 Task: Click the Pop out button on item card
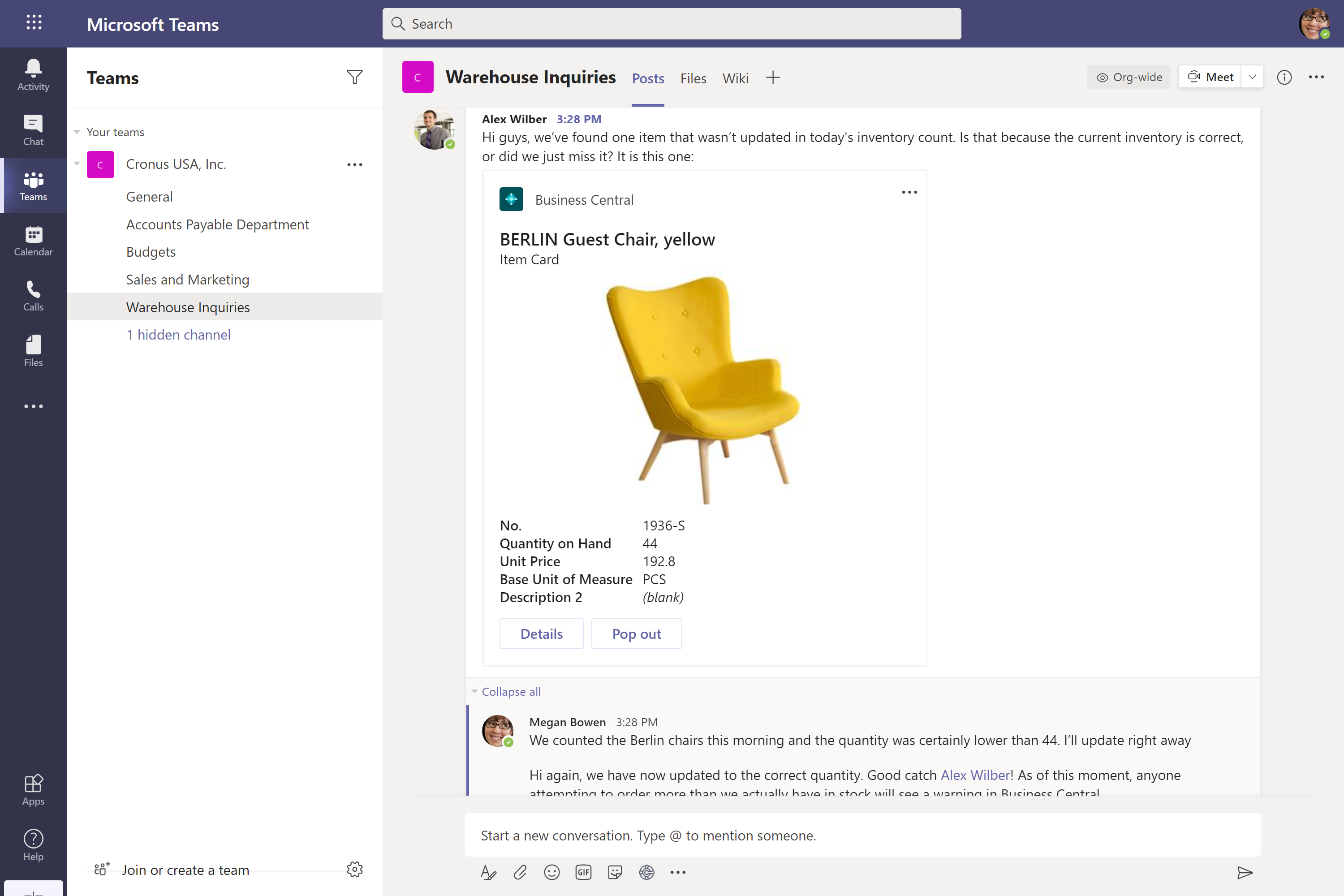pos(636,633)
